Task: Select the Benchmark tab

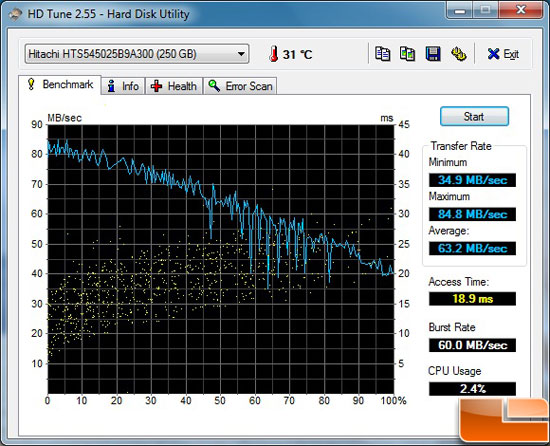Action: pyautogui.click(x=60, y=85)
